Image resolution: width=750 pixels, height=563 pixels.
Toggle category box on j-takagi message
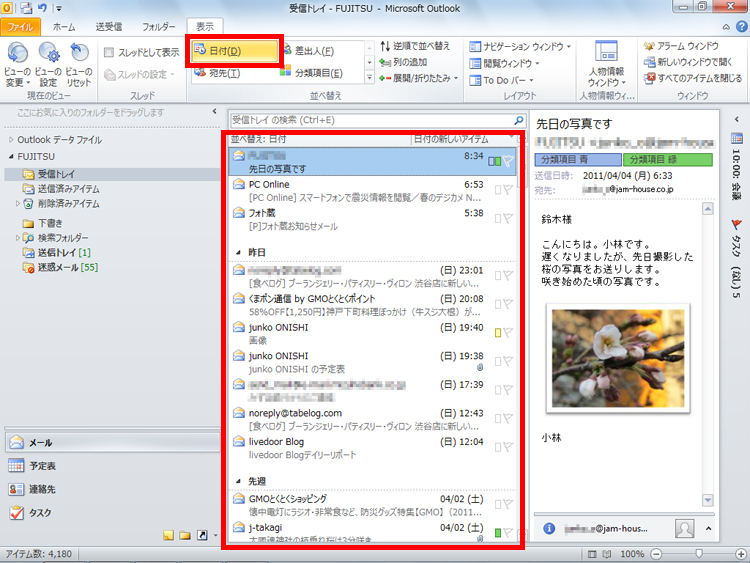(x=498, y=532)
